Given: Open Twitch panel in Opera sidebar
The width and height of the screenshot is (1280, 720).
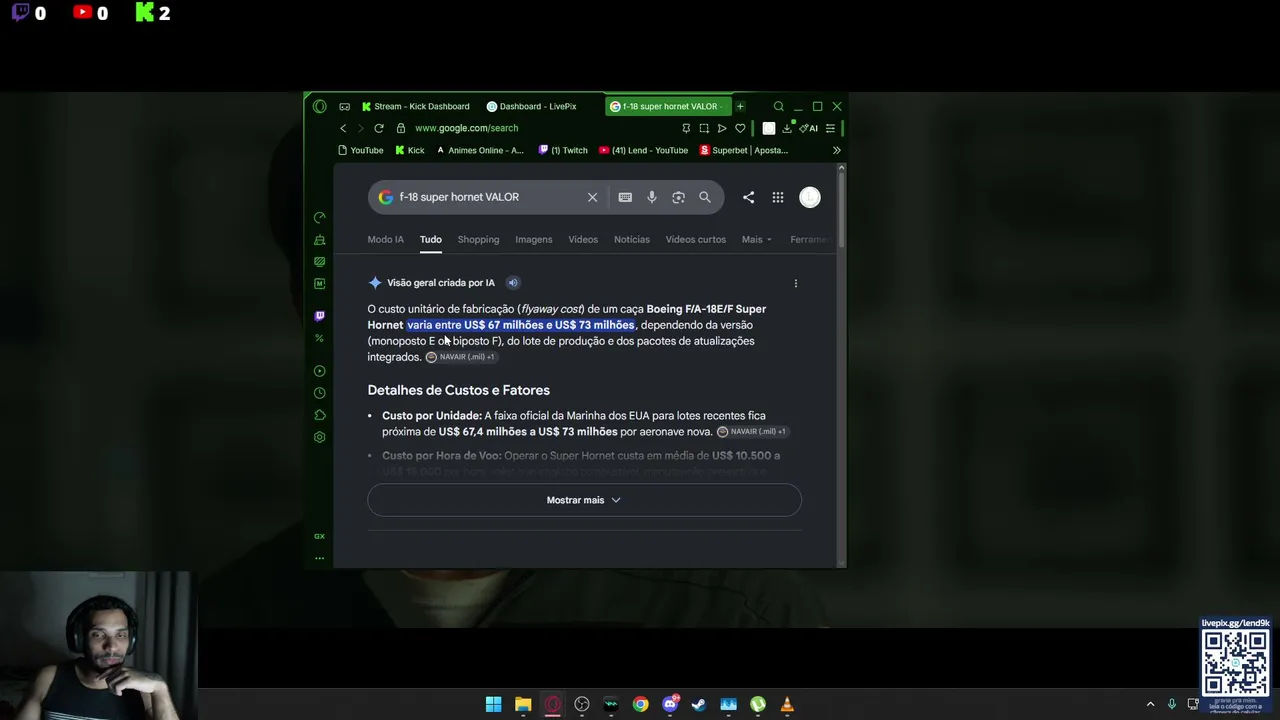Looking at the screenshot, I should (x=319, y=315).
